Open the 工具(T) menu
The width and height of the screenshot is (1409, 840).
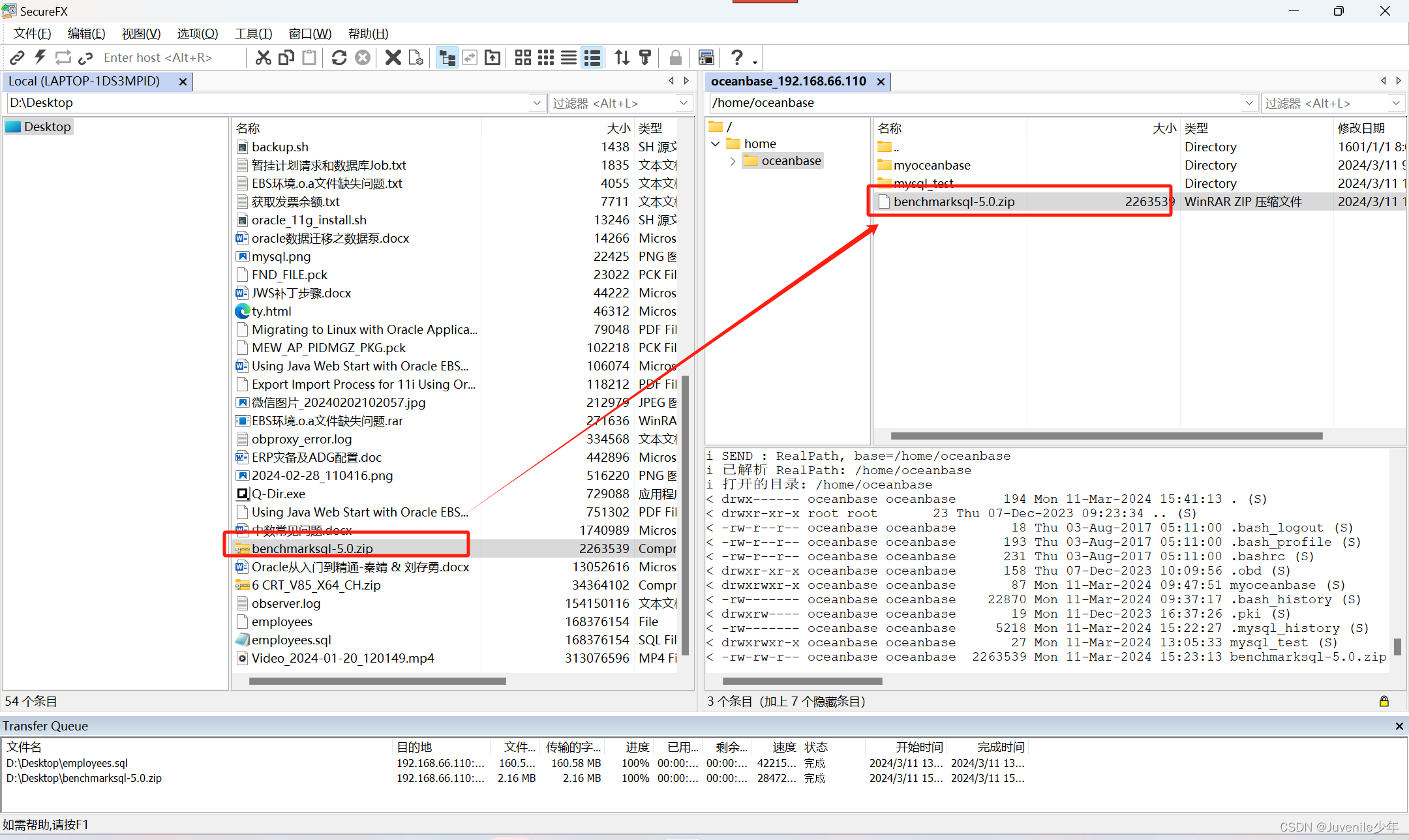coord(253,34)
